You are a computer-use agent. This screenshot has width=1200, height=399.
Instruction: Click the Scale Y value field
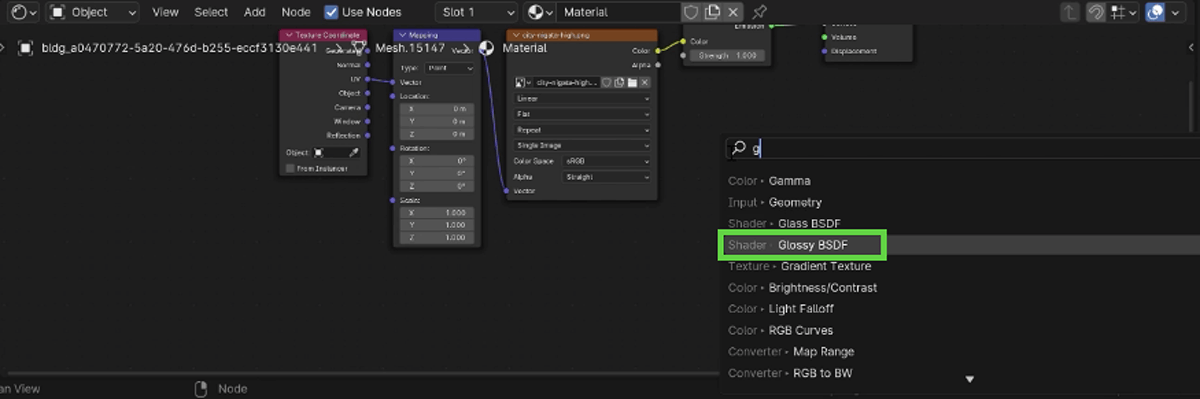coord(438,225)
